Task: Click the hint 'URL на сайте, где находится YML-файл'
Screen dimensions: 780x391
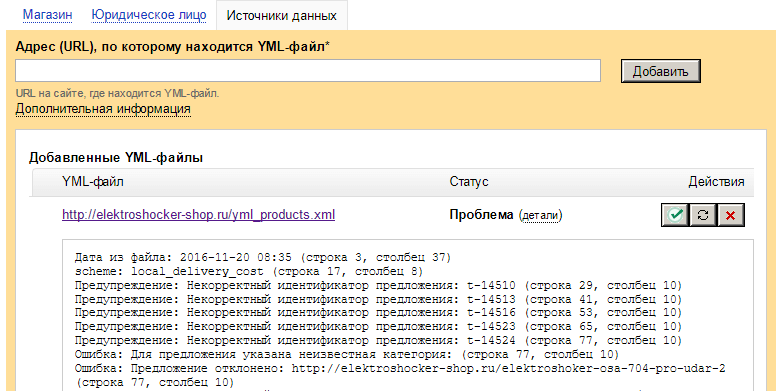Action: click(x=117, y=93)
